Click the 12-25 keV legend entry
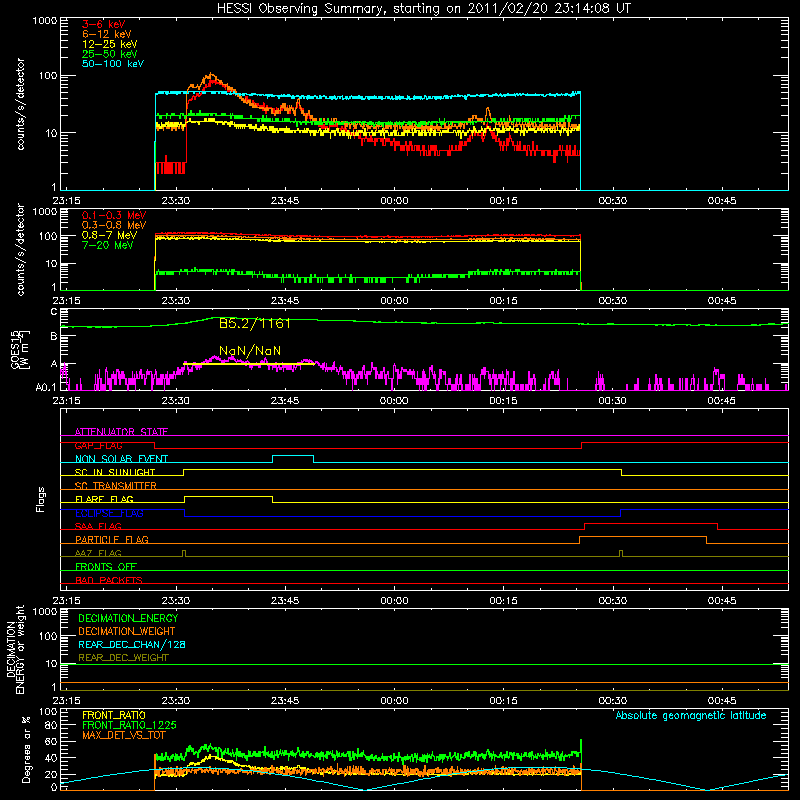Image resolution: width=800 pixels, height=800 pixels. (110, 44)
